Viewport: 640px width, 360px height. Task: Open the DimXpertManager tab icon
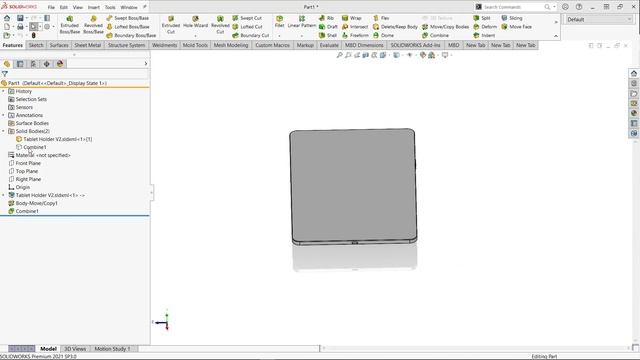[47, 64]
